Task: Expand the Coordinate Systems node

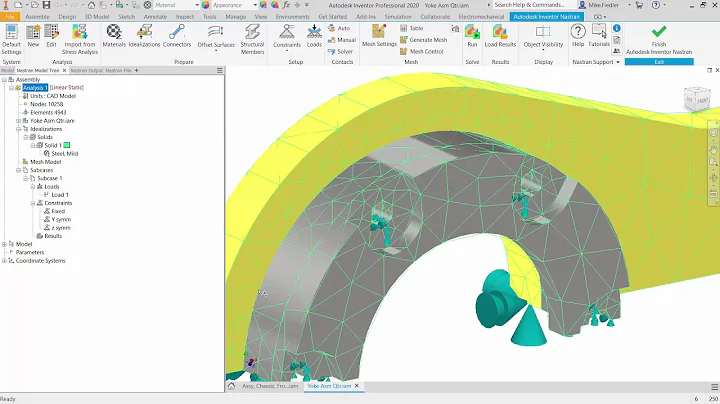Action: click(4, 261)
